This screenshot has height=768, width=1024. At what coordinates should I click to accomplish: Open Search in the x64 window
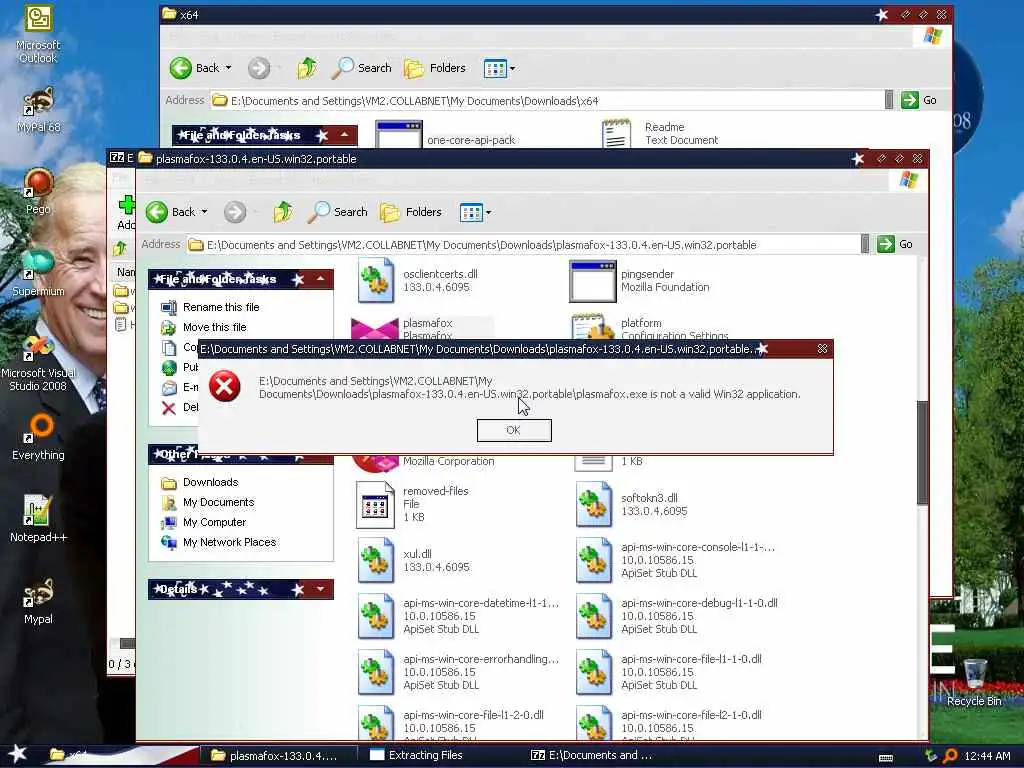pyautogui.click(x=362, y=68)
